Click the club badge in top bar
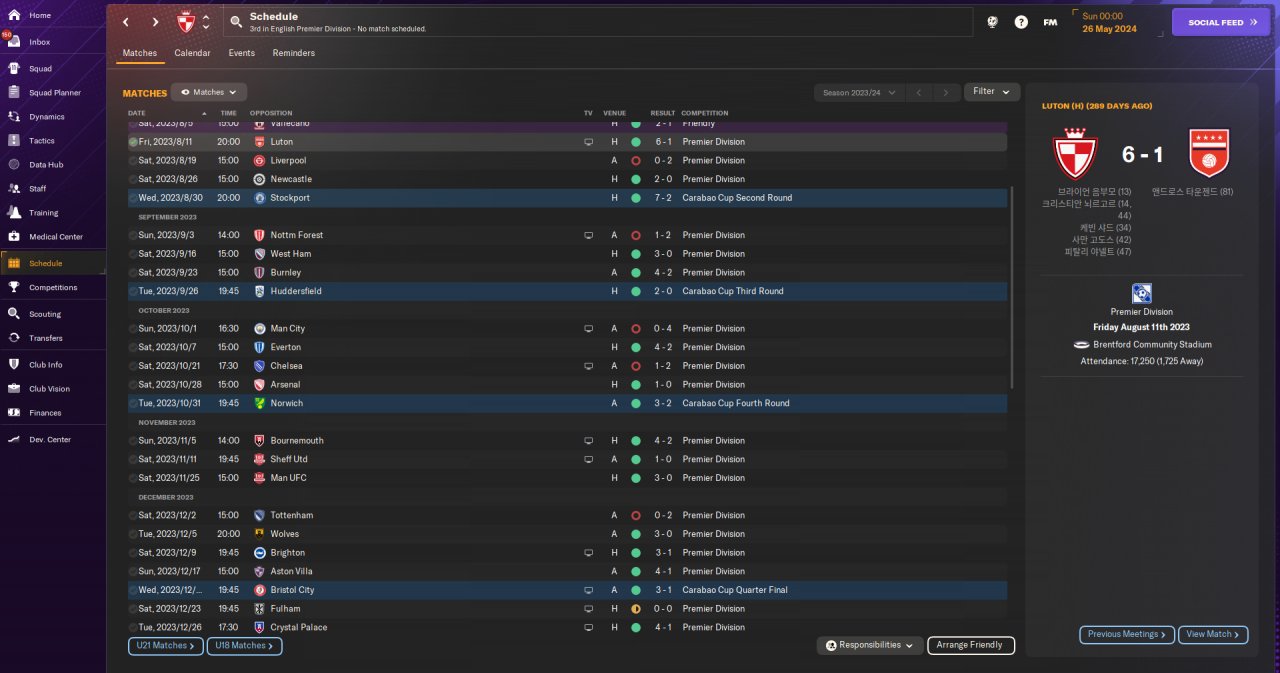Screen dimensions: 1280x673 pos(186,22)
